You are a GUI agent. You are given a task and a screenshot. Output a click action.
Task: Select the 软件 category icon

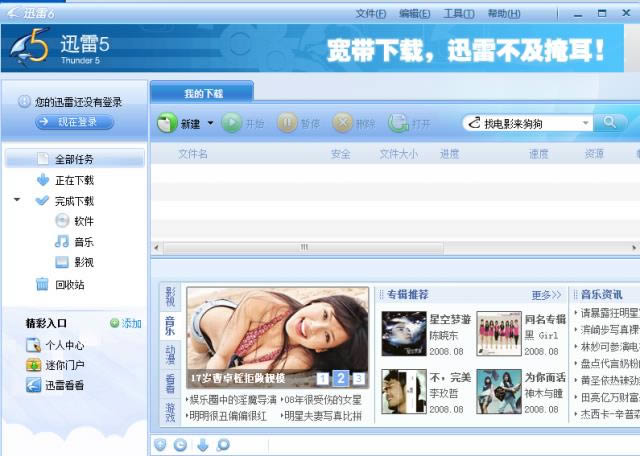tap(62, 221)
